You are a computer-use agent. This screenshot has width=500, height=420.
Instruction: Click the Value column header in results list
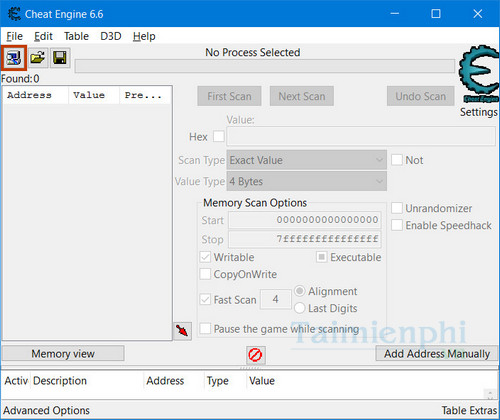(x=94, y=95)
